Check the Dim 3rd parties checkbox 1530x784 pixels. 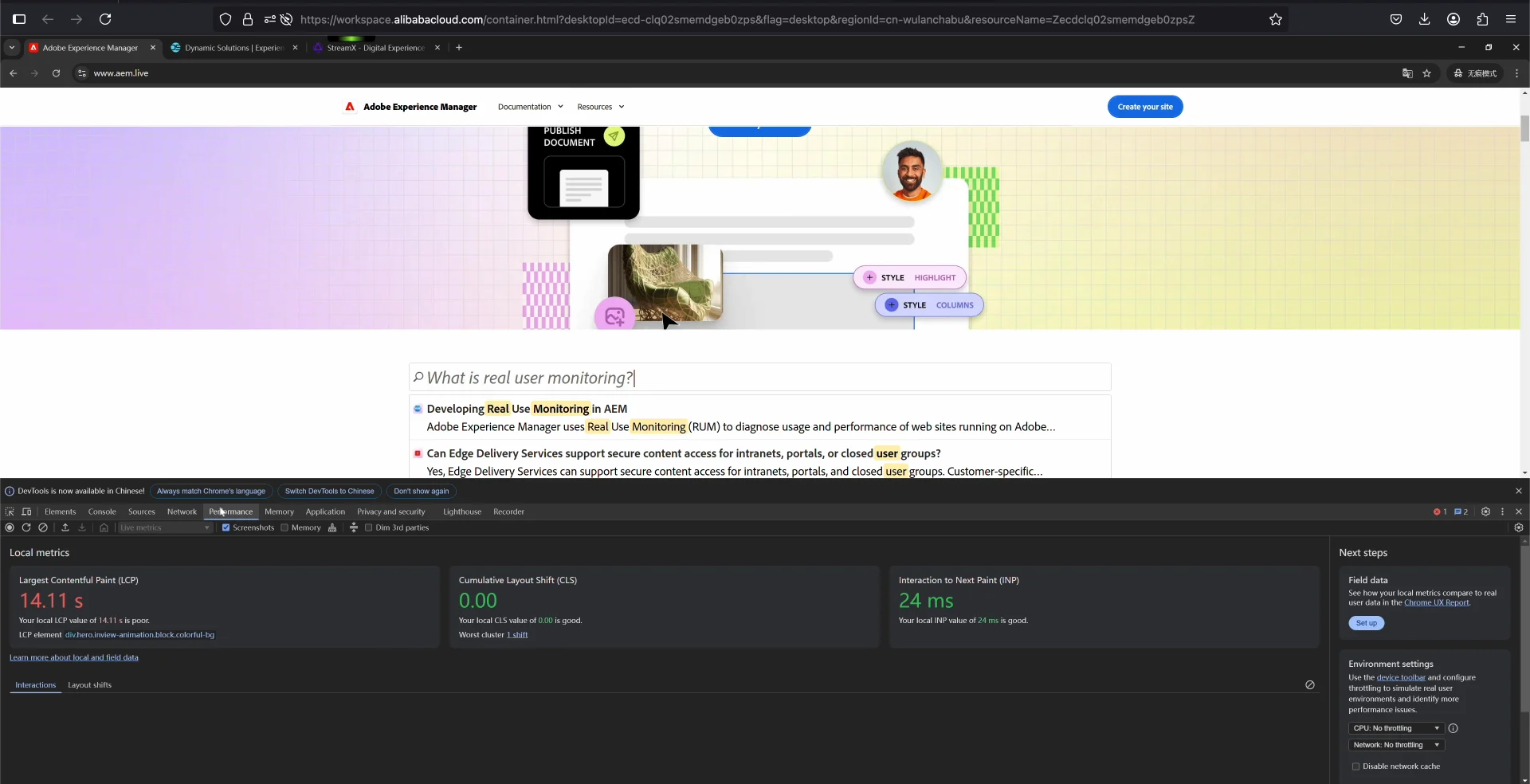point(369,527)
